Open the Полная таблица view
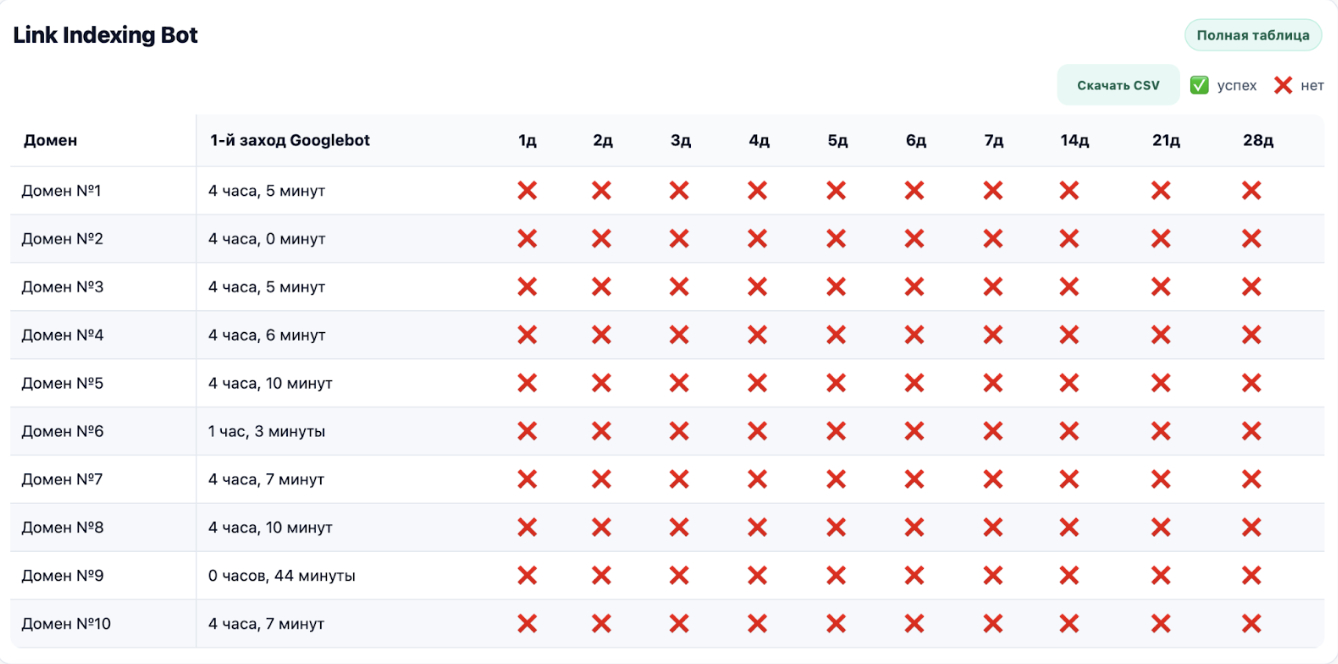Screen dimensions: 1338x664 click(1253, 35)
